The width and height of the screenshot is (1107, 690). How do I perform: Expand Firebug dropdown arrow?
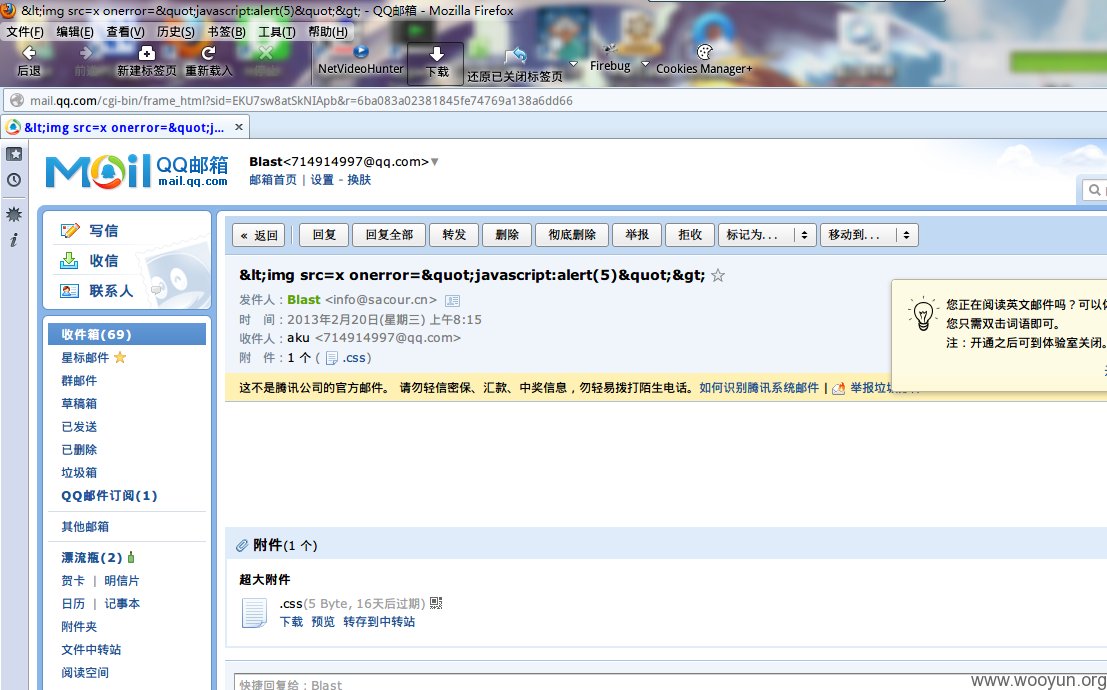pos(645,64)
